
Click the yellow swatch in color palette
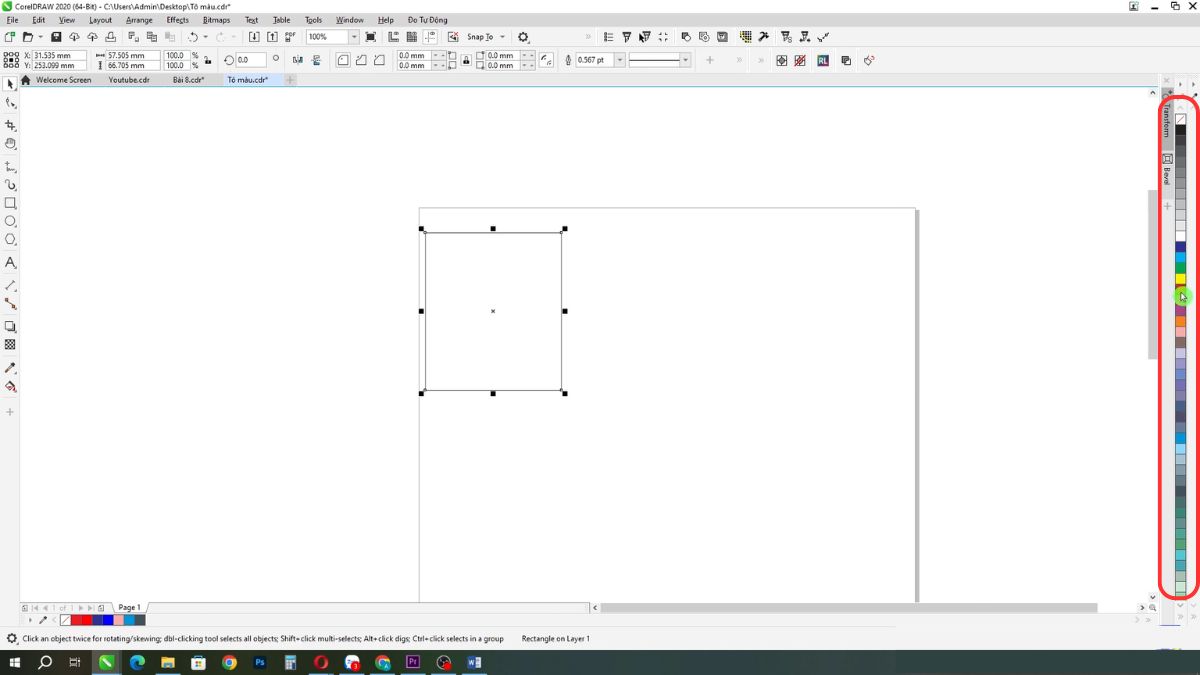[1180, 278]
